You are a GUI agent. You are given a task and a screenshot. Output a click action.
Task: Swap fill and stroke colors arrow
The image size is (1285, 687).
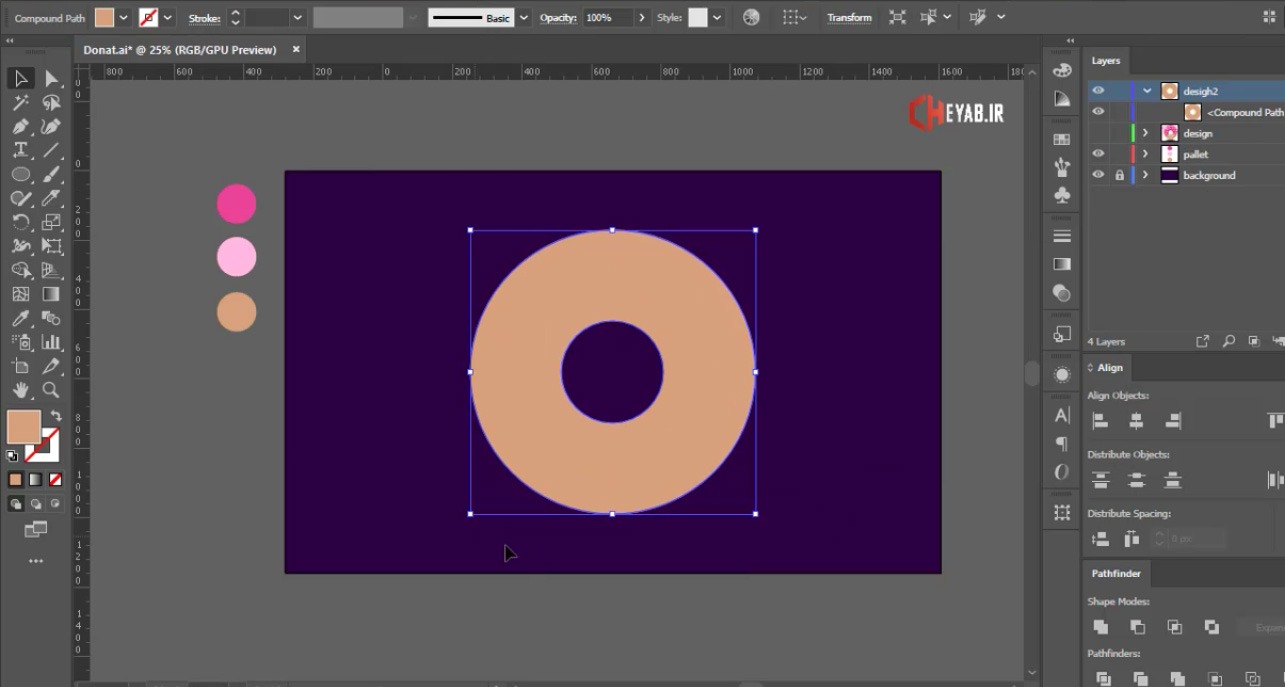[56, 415]
